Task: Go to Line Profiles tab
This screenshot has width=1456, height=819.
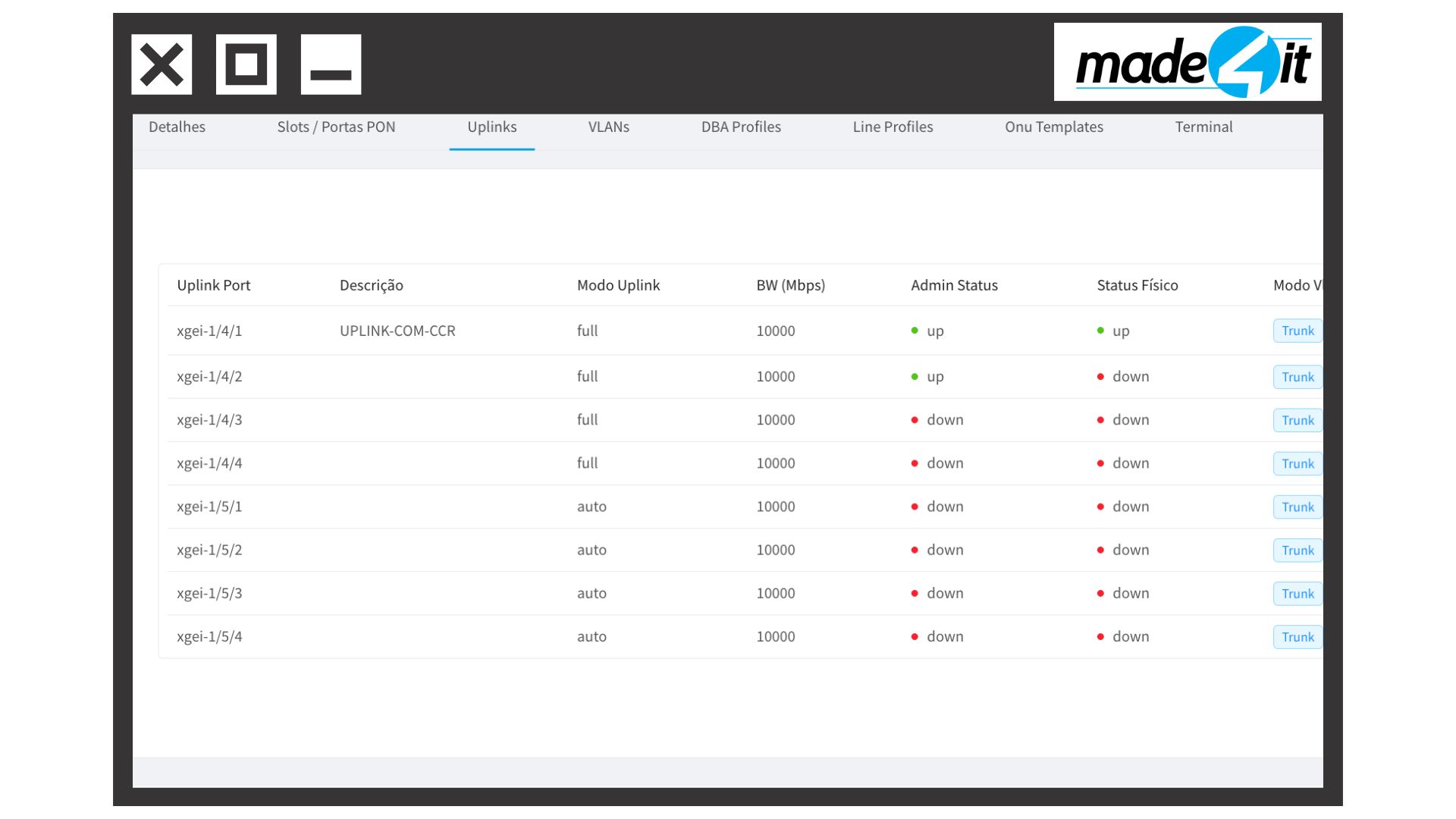Action: pyautogui.click(x=893, y=127)
